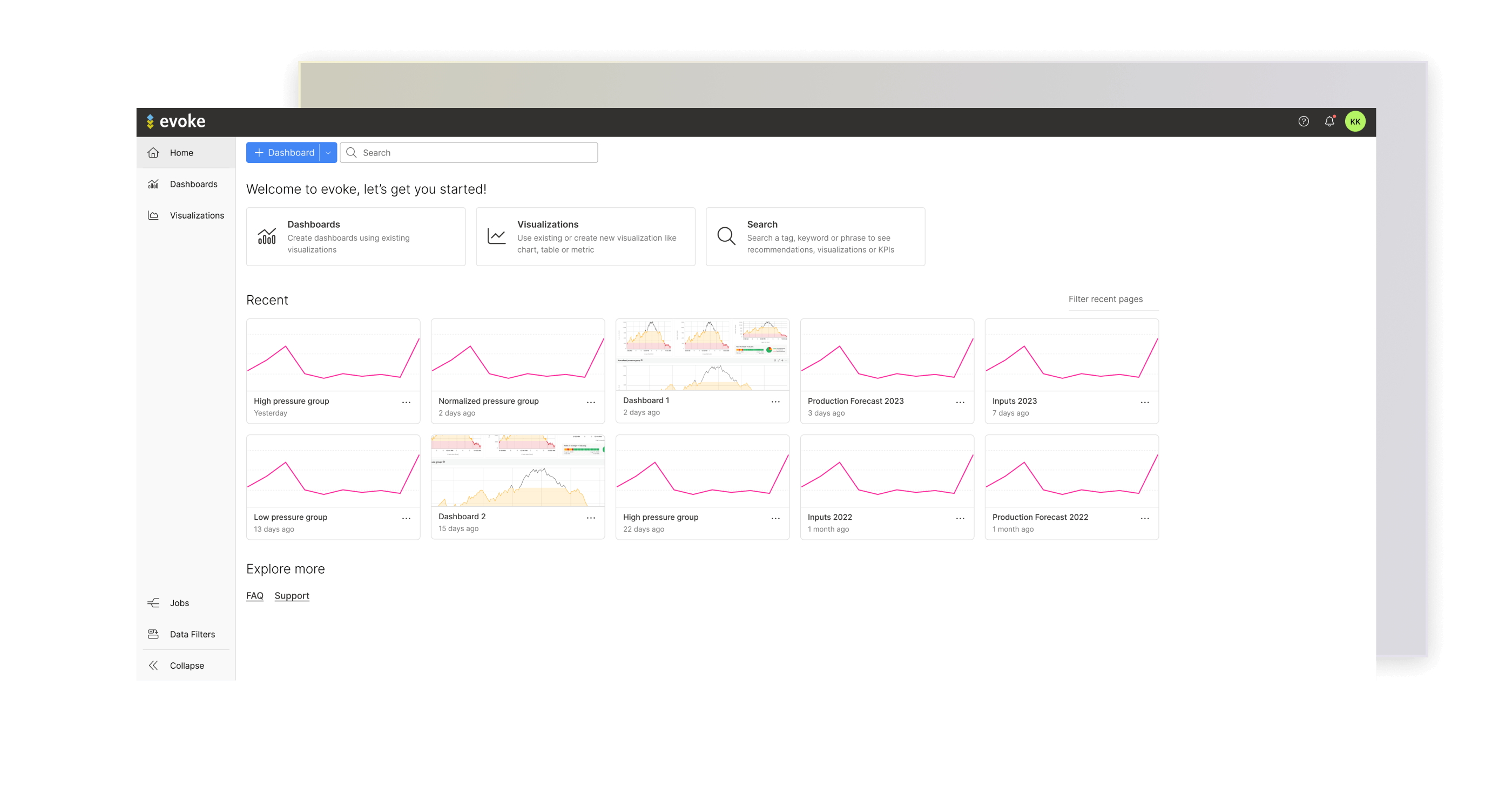The width and height of the screenshot is (1512, 788).
Task: Go to Dashboards in sidebar
Action: (x=193, y=184)
